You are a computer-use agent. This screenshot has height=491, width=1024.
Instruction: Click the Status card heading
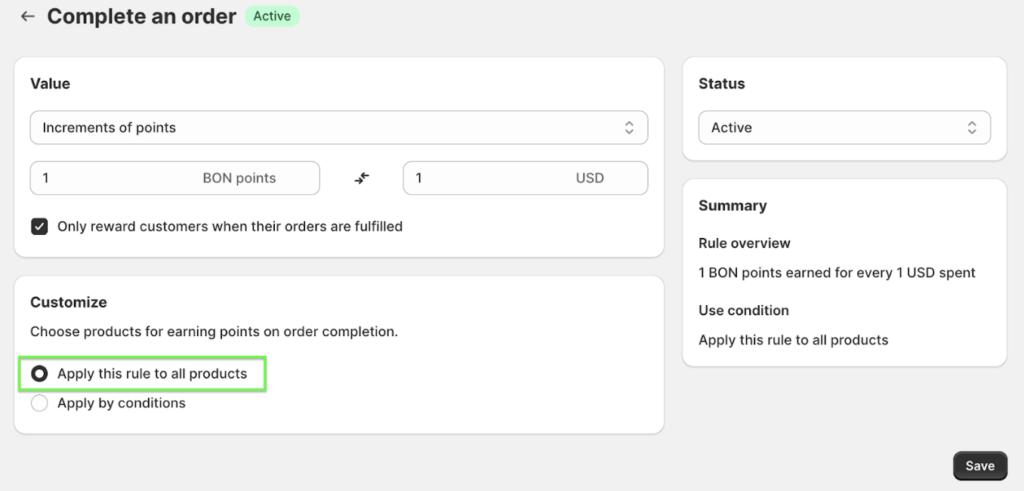721,84
